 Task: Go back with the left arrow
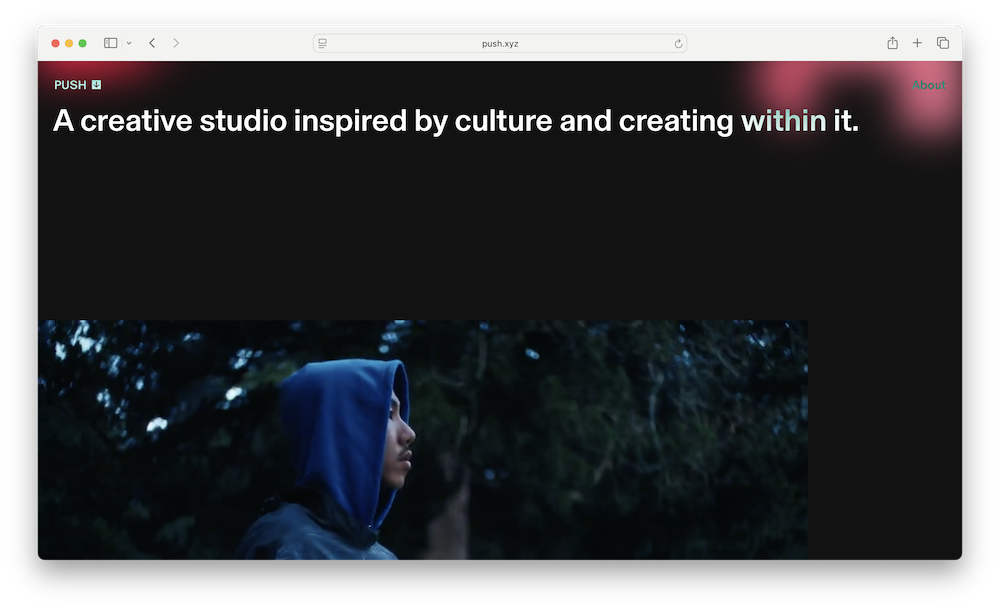coord(152,43)
